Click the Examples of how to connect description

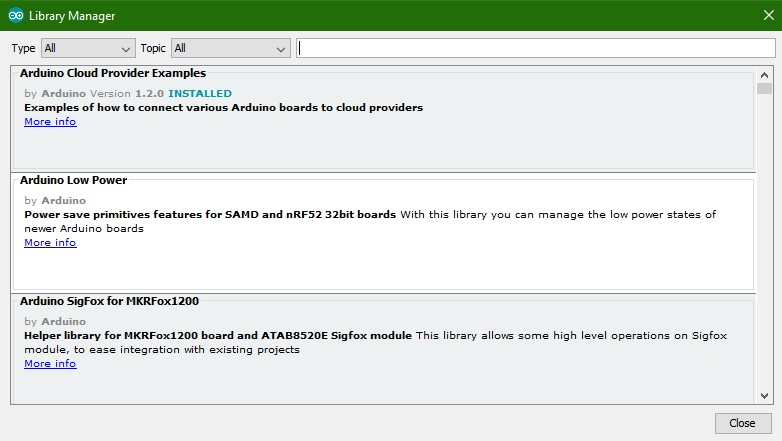click(x=223, y=108)
